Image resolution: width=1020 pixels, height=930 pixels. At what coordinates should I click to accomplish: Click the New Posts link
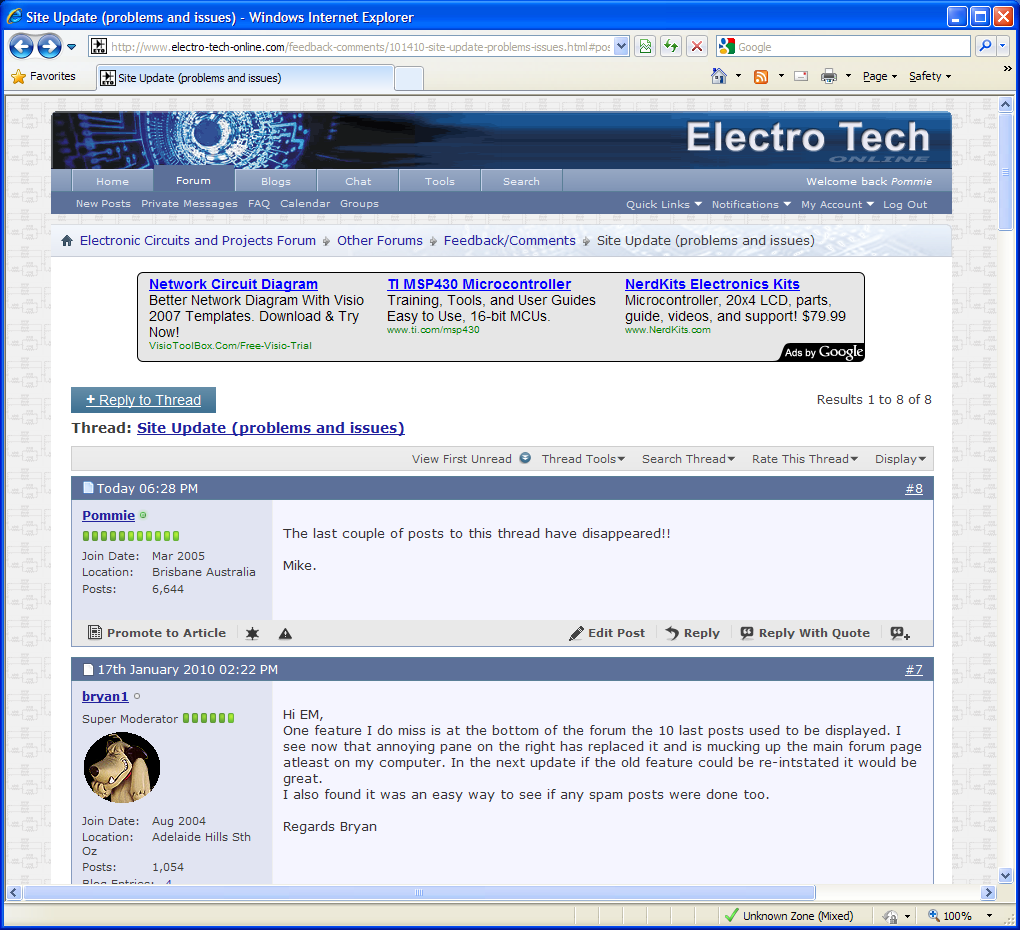coord(103,204)
